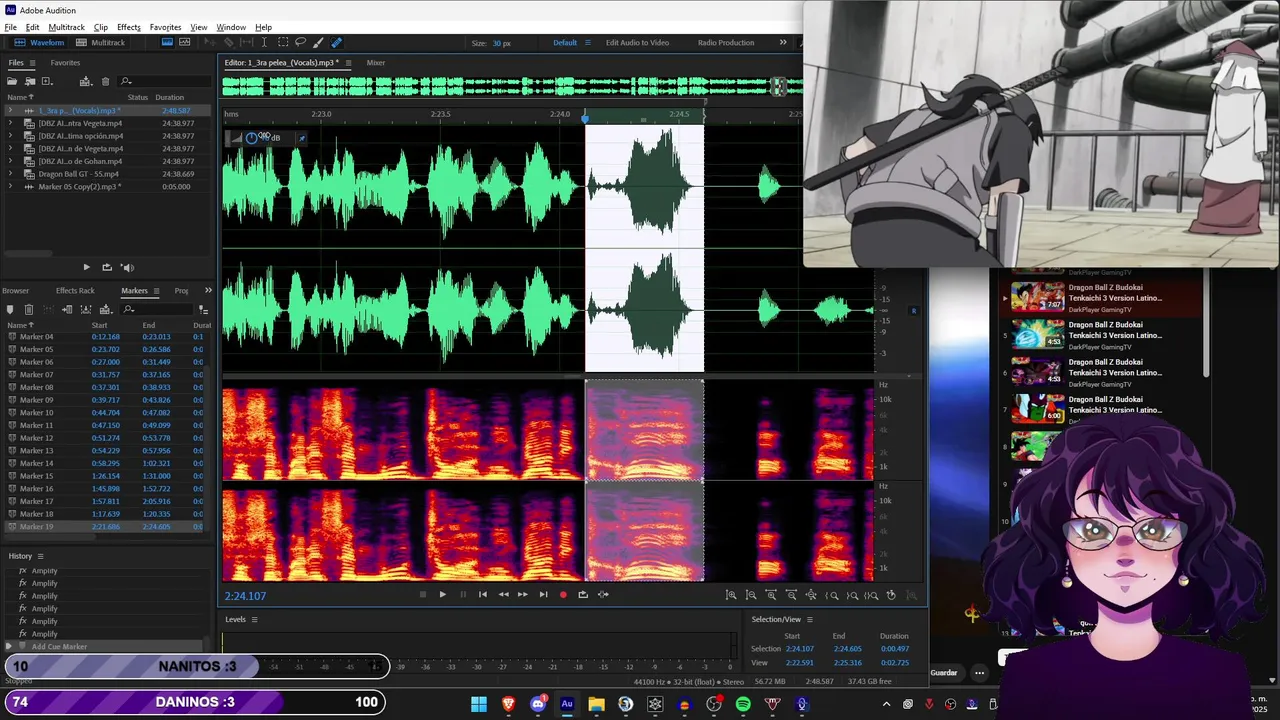Screen dimensions: 1280x720
Task: Click the Markers panel search field
Action: (x=156, y=310)
